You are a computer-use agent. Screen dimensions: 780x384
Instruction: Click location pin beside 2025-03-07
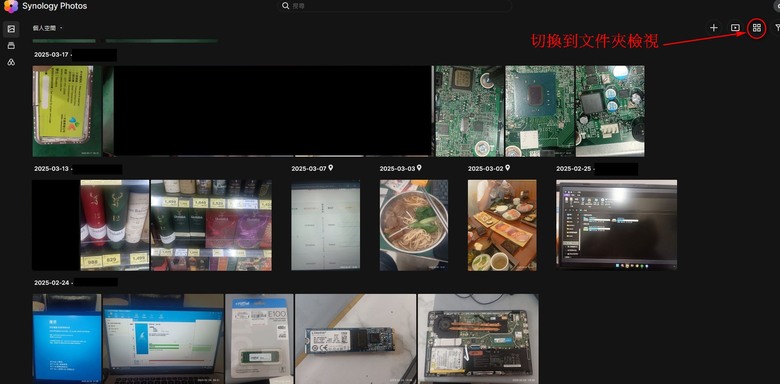pos(331,168)
